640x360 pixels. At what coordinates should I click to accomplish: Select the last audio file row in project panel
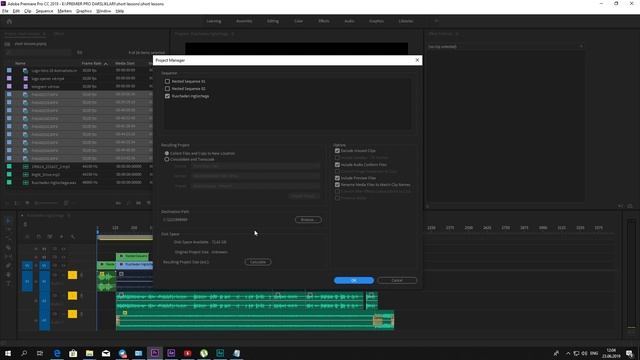79,182
